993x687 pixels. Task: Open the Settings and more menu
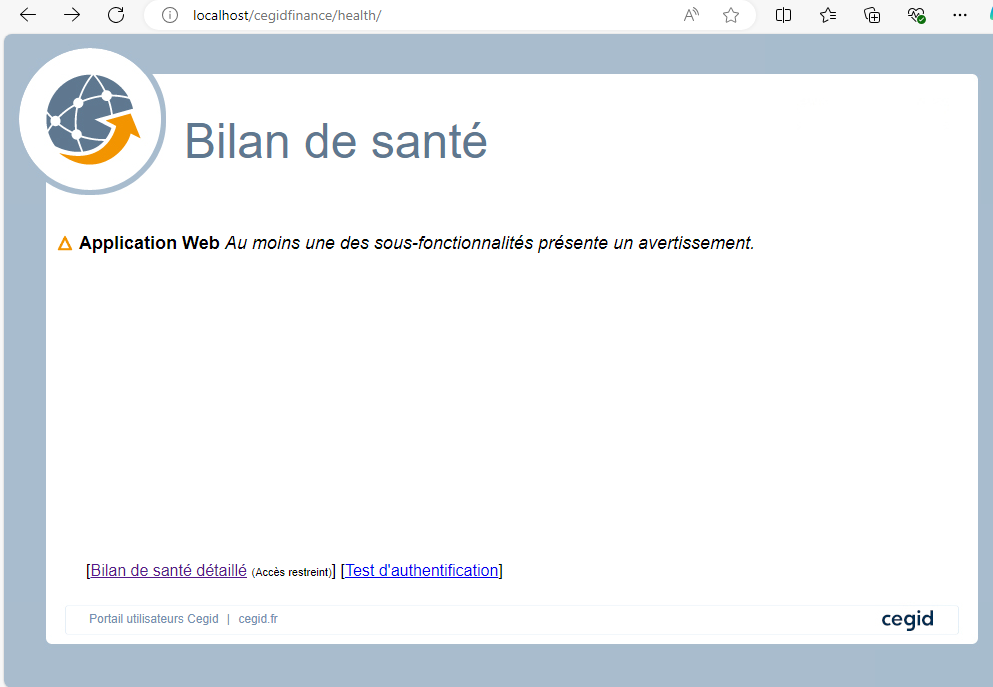(960, 15)
